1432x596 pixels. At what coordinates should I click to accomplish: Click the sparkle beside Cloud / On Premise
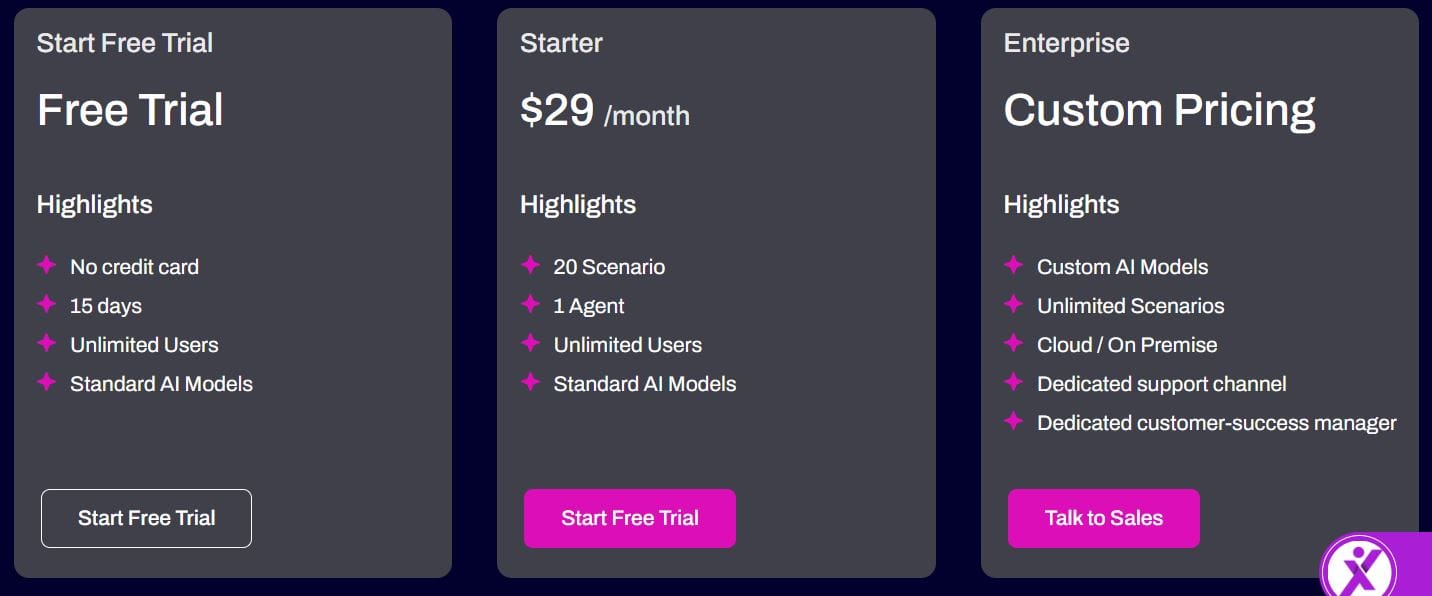click(1013, 344)
